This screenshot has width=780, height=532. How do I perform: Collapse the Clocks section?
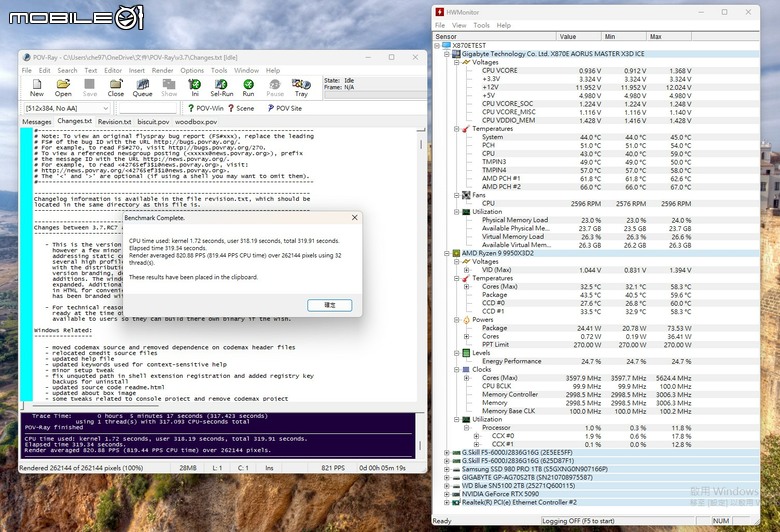coord(457,369)
